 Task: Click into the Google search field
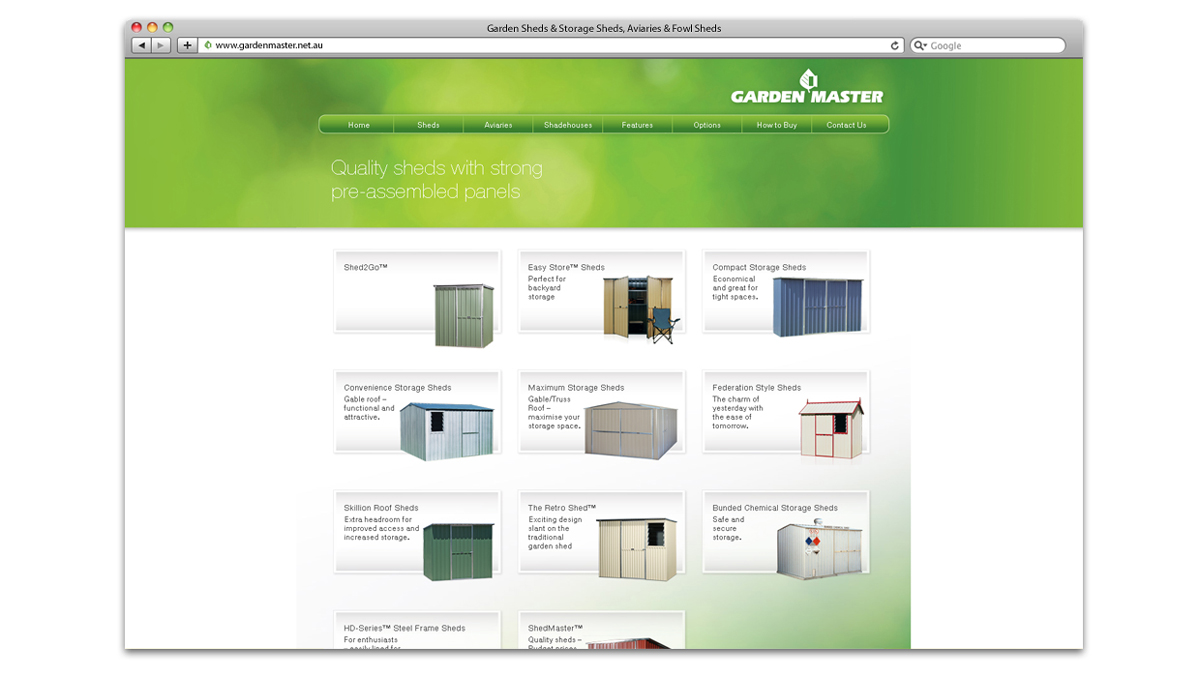click(987, 45)
